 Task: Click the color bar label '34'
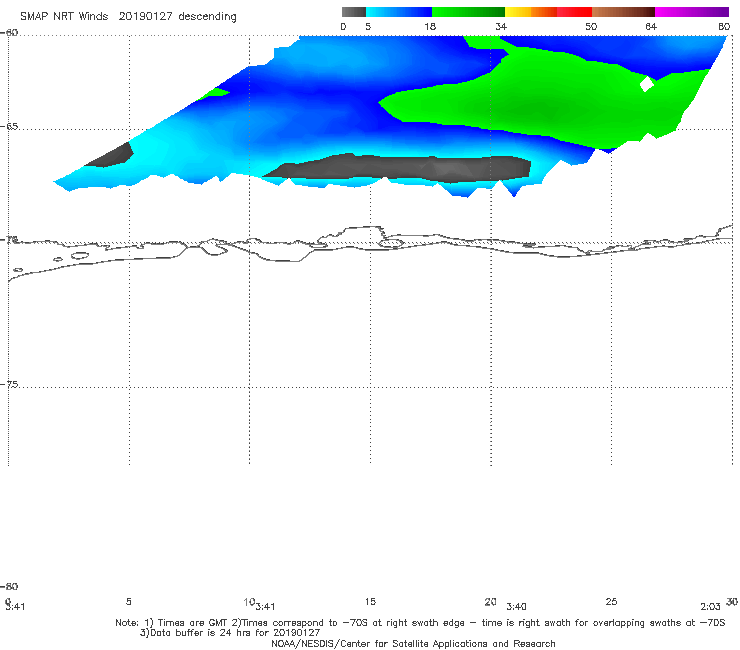501,27
